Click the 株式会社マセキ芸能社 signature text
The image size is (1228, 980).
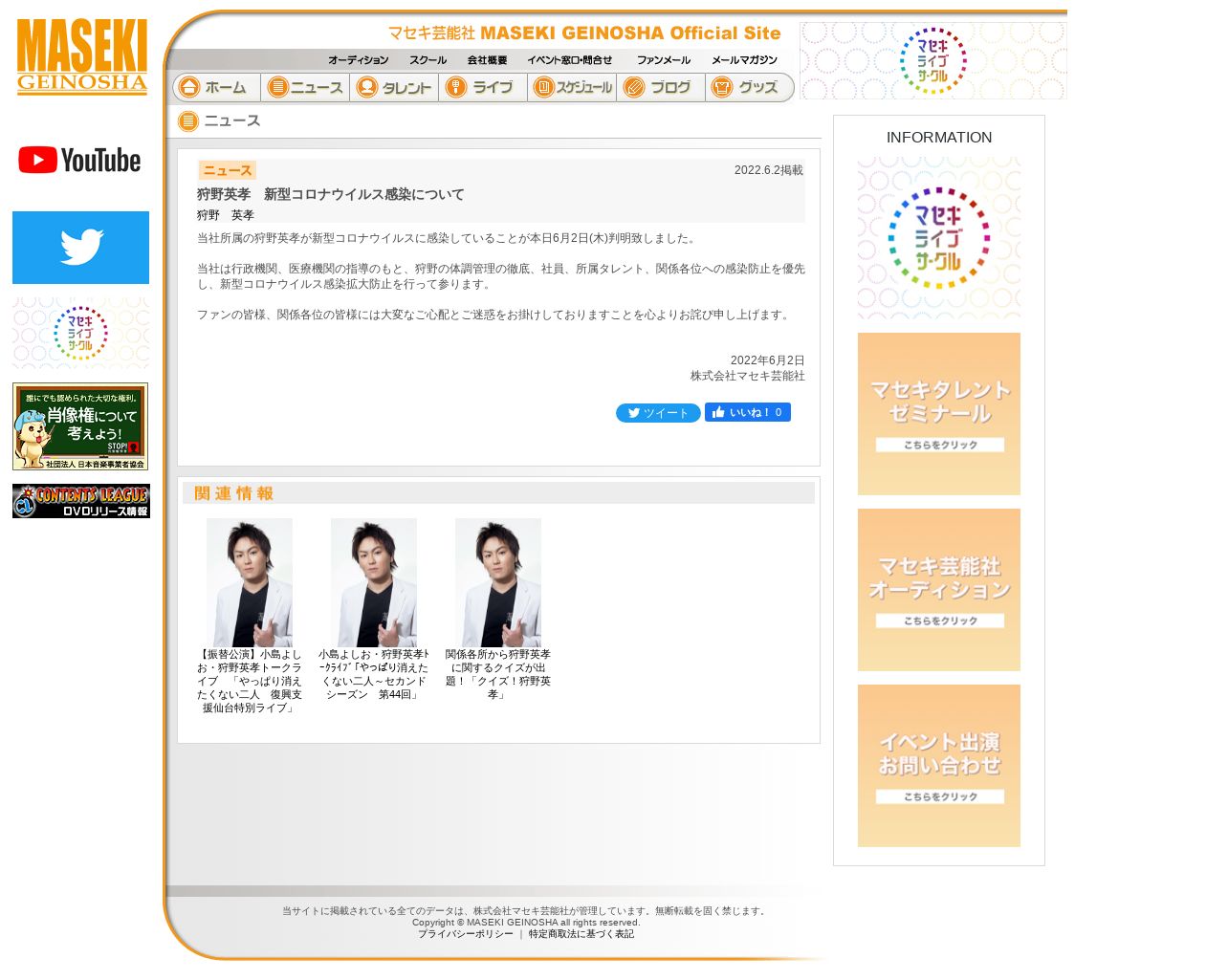[748, 376]
